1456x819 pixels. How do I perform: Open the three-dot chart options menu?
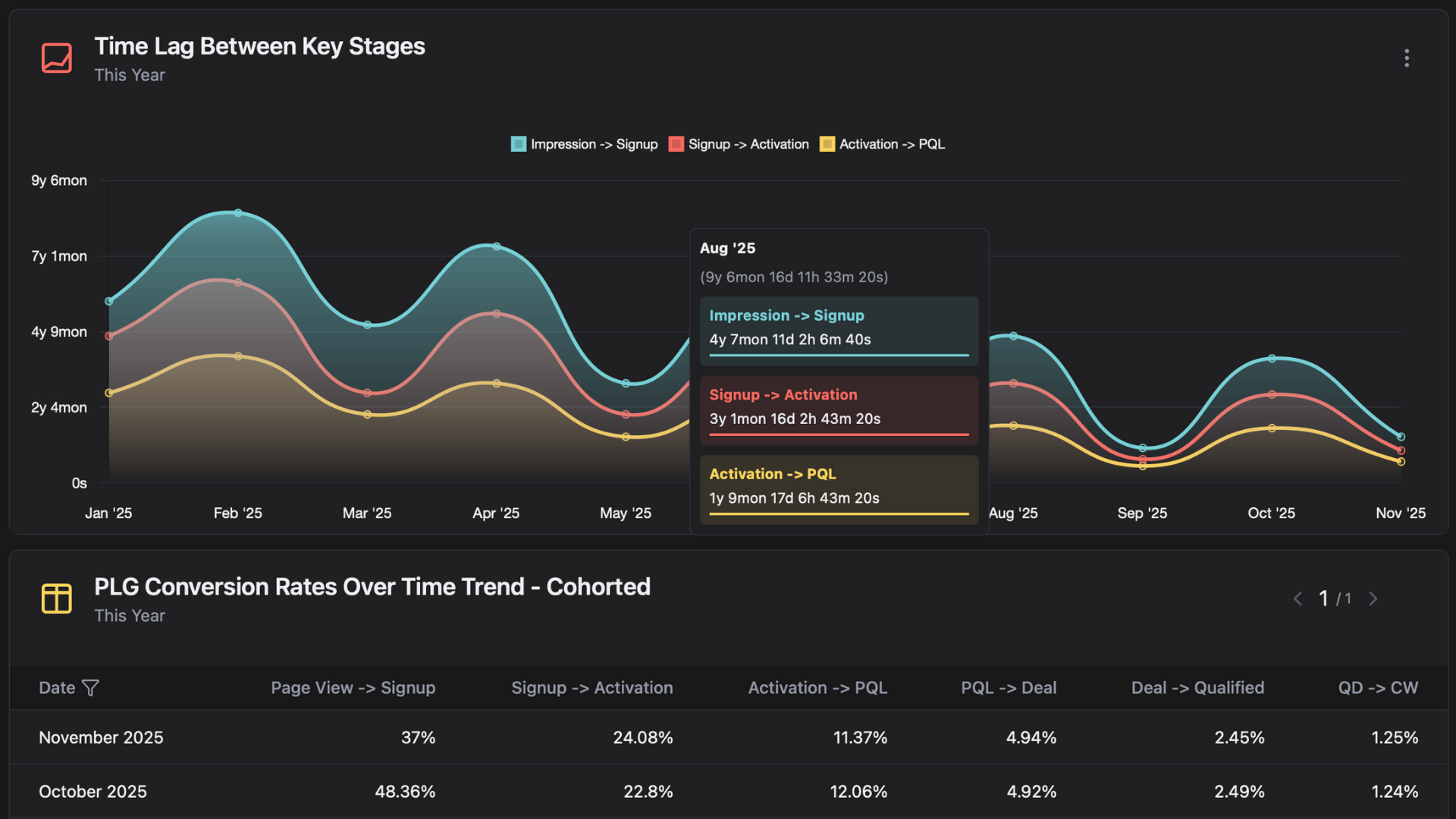click(1406, 58)
